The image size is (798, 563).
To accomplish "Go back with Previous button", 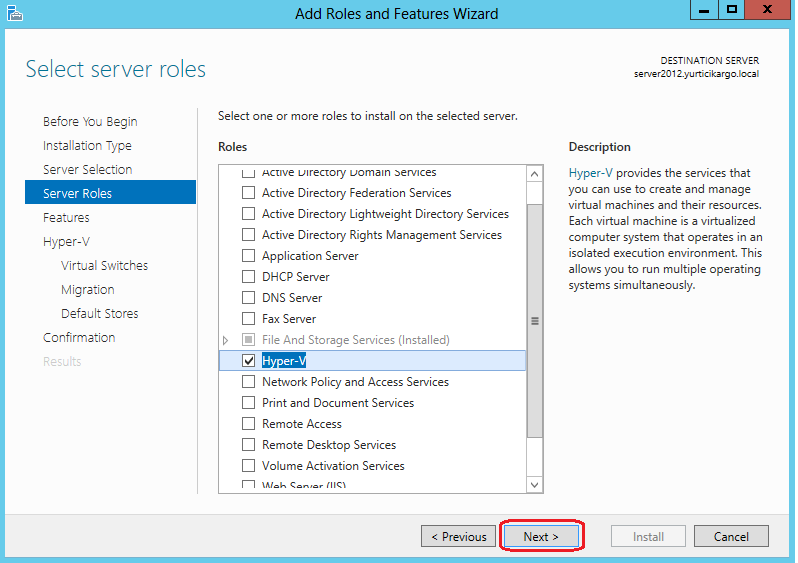I will pyautogui.click(x=459, y=537).
